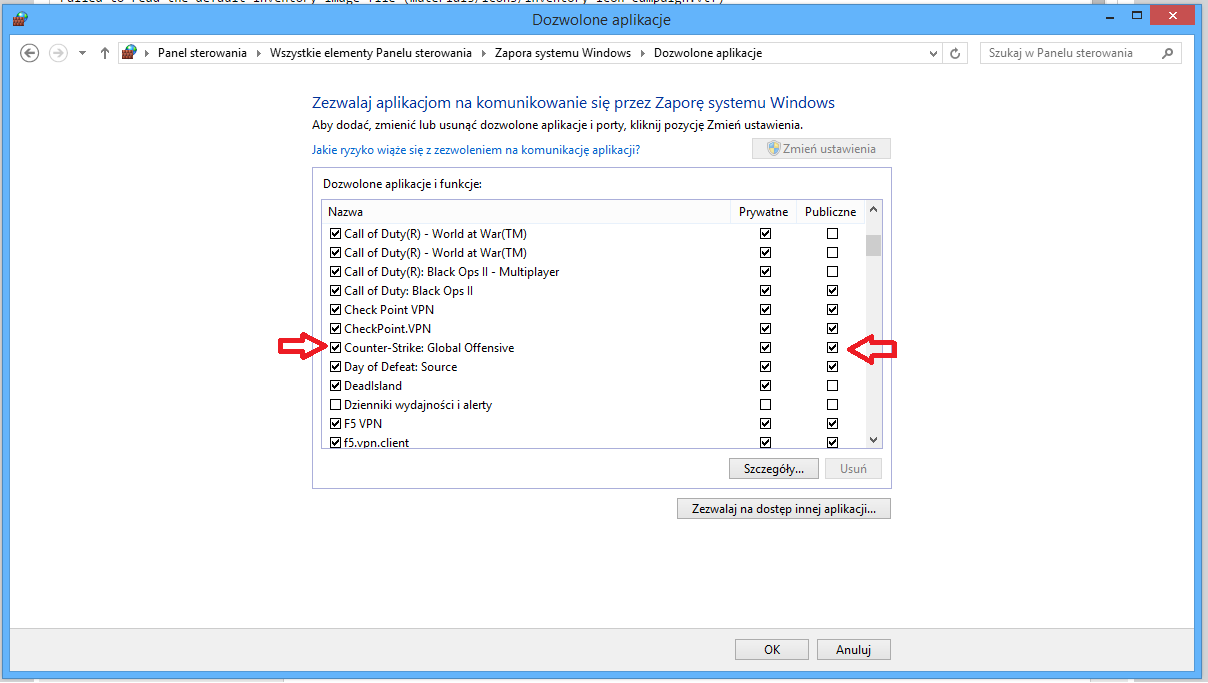Click the search magnifier icon
The height and width of the screenshot is (683, 1208).
coord(1167,53)
